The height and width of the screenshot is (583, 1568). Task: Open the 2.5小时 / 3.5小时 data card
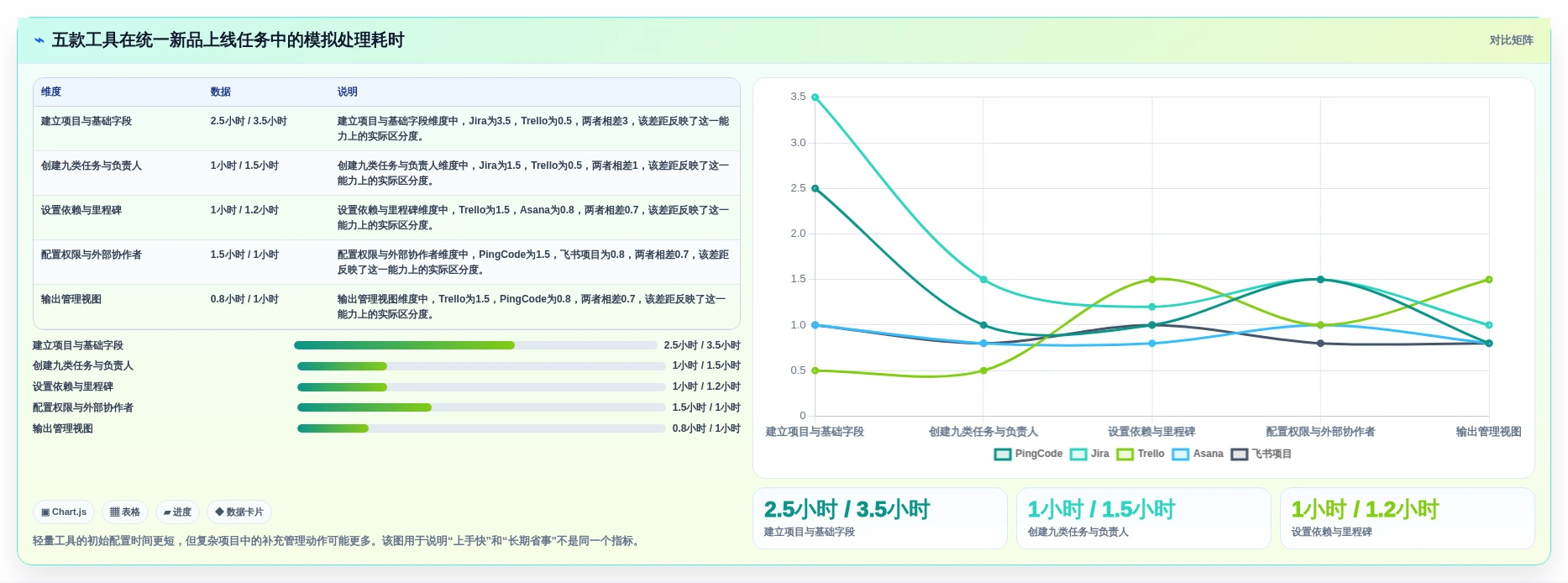[x=880, y=518]
